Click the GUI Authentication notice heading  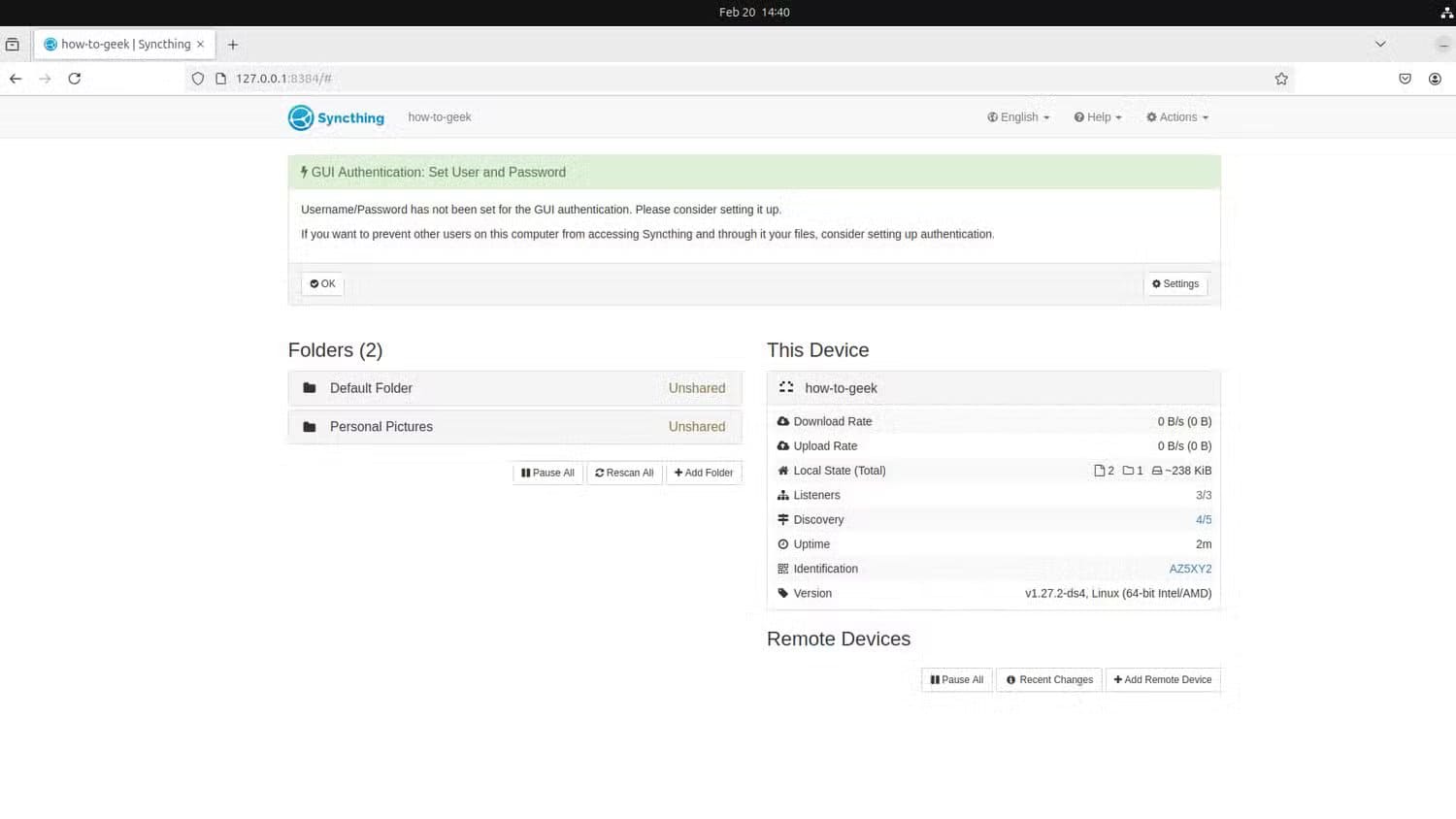434,172
